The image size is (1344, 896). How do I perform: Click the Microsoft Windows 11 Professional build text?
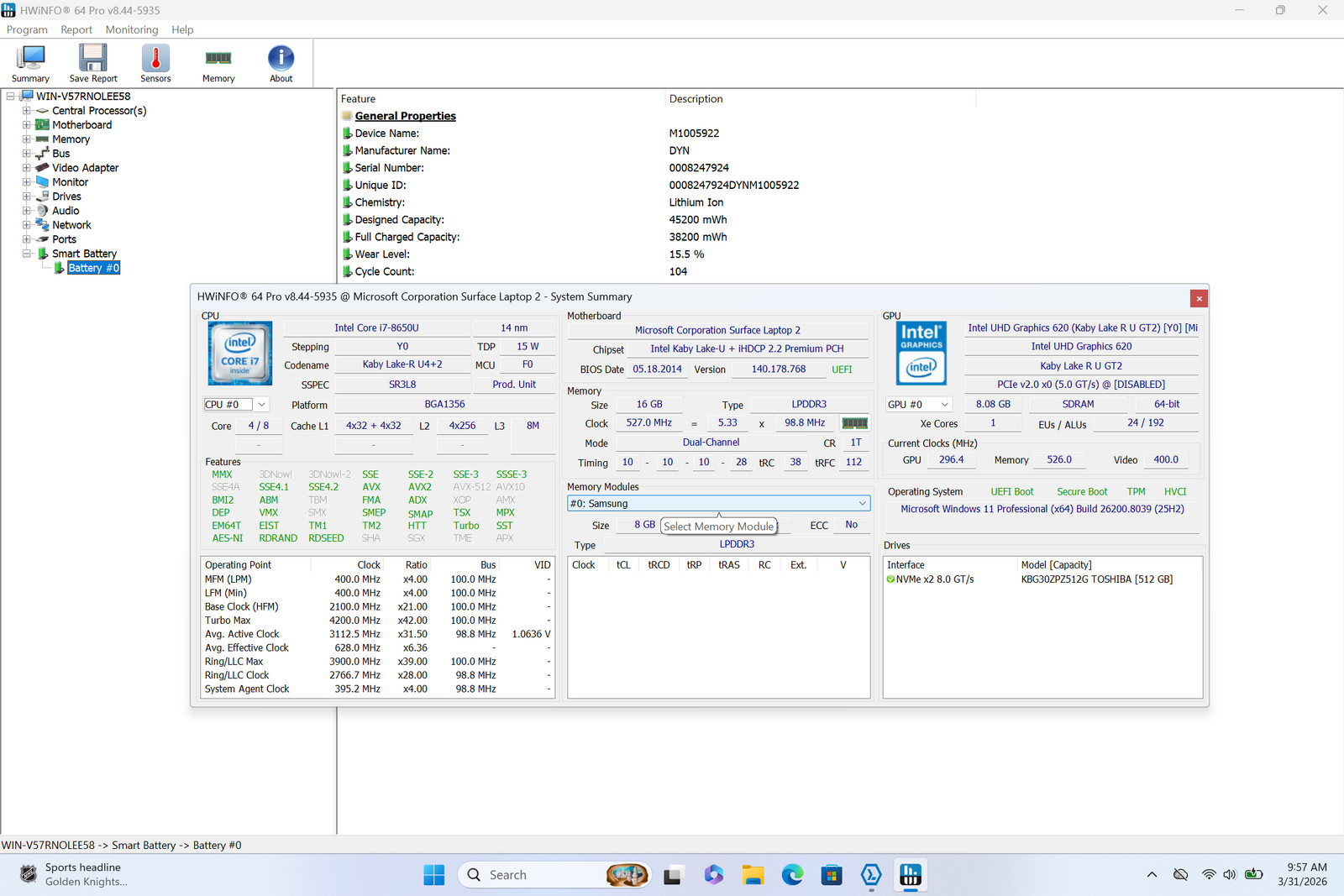(x=1042, y=509)
